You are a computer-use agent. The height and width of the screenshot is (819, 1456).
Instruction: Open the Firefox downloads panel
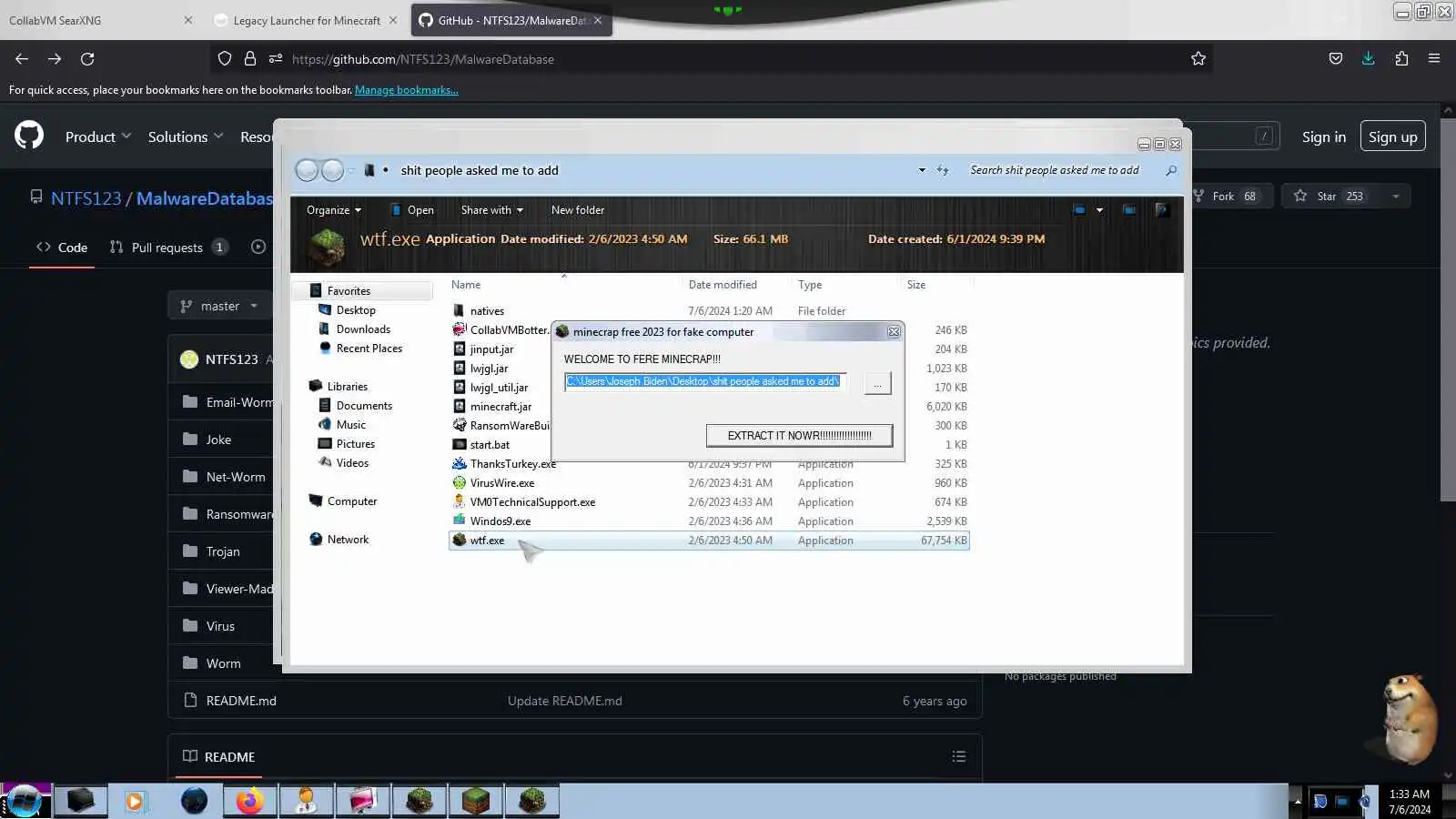click(1368, 59)
